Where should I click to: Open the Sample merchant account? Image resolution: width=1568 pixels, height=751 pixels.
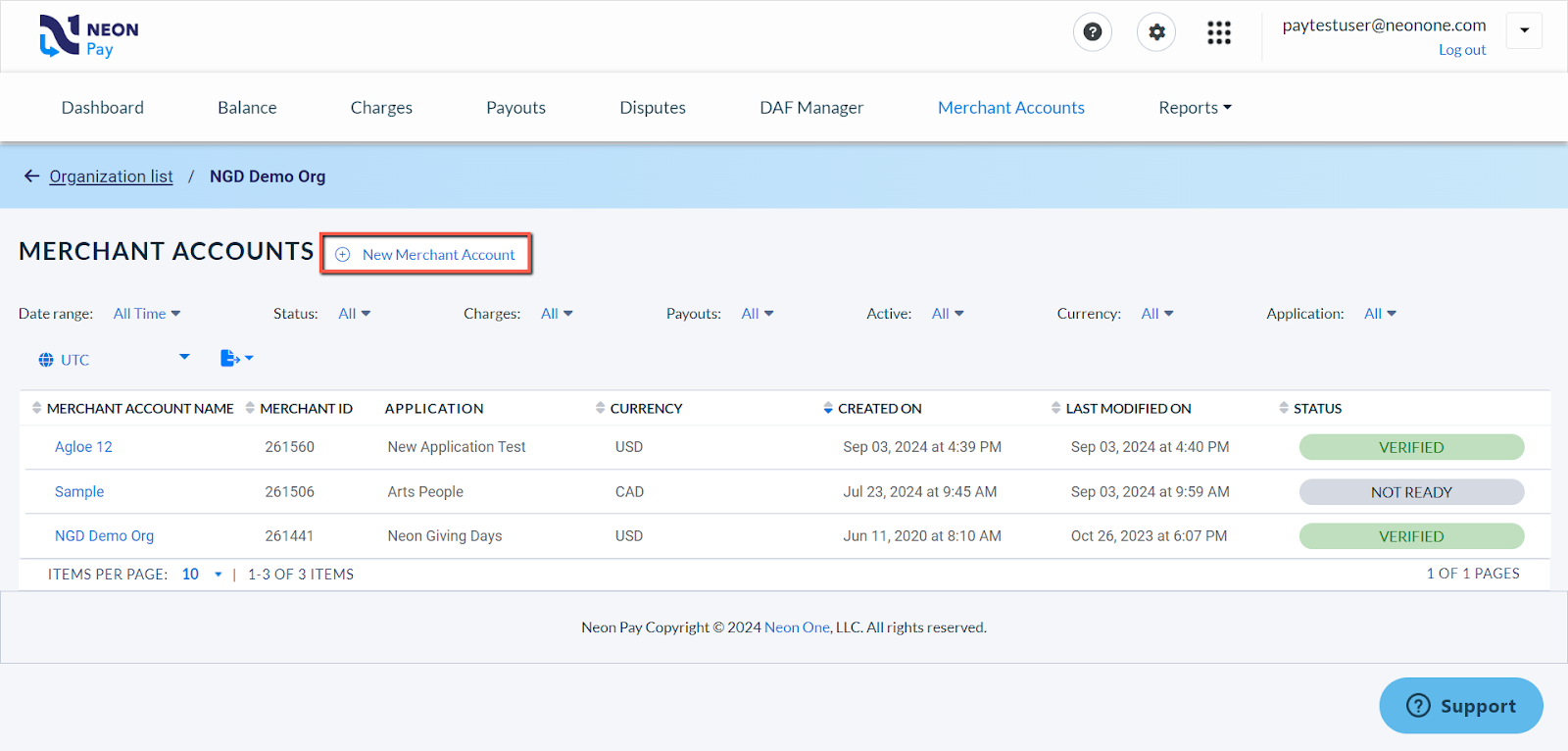click(x=79, y=492)
